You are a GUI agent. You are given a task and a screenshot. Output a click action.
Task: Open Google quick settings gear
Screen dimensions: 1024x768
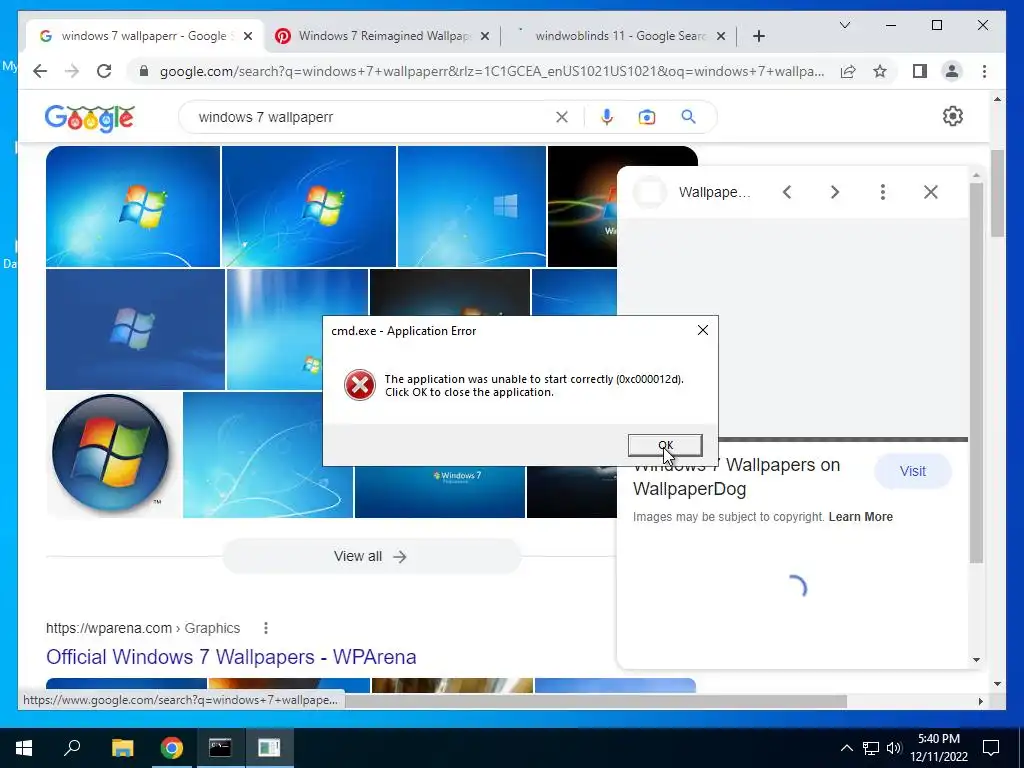click(953, 116)
